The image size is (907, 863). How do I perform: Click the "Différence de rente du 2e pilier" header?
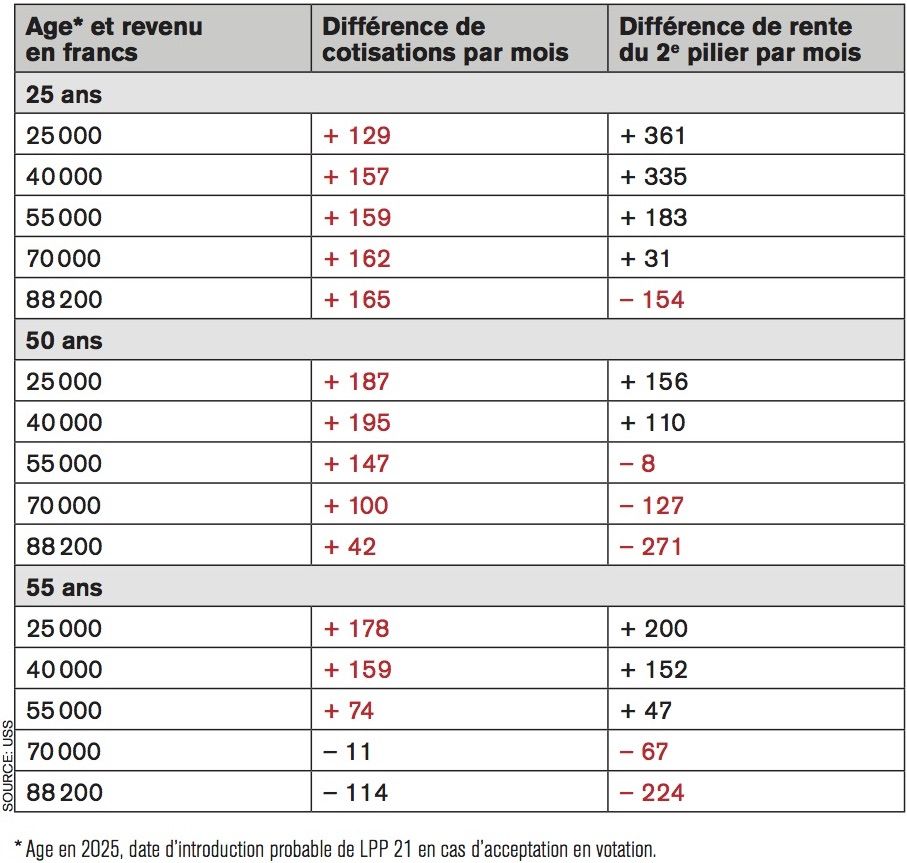pos(740,39)
